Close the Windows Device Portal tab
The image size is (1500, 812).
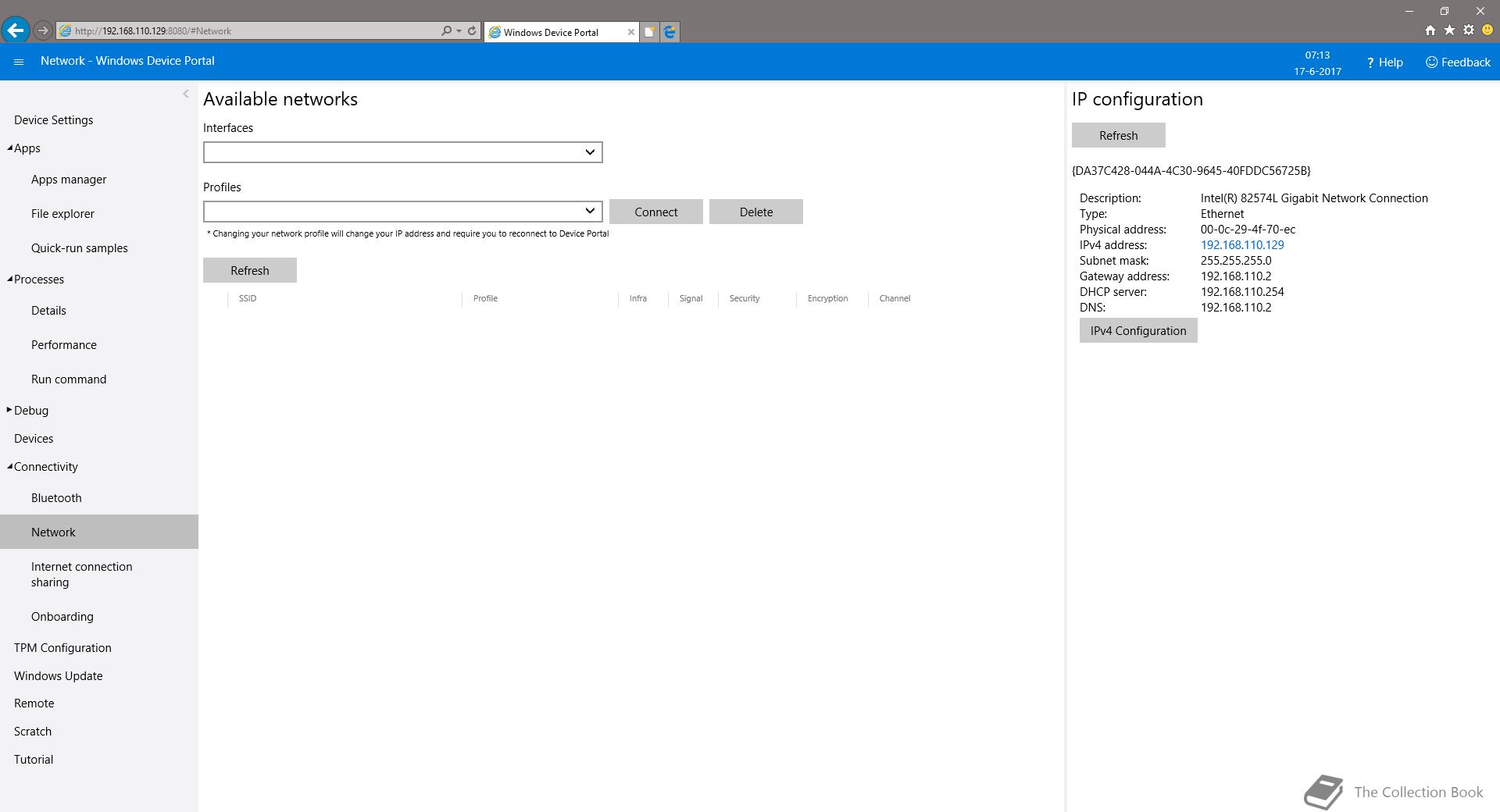(x=631, y=32)
